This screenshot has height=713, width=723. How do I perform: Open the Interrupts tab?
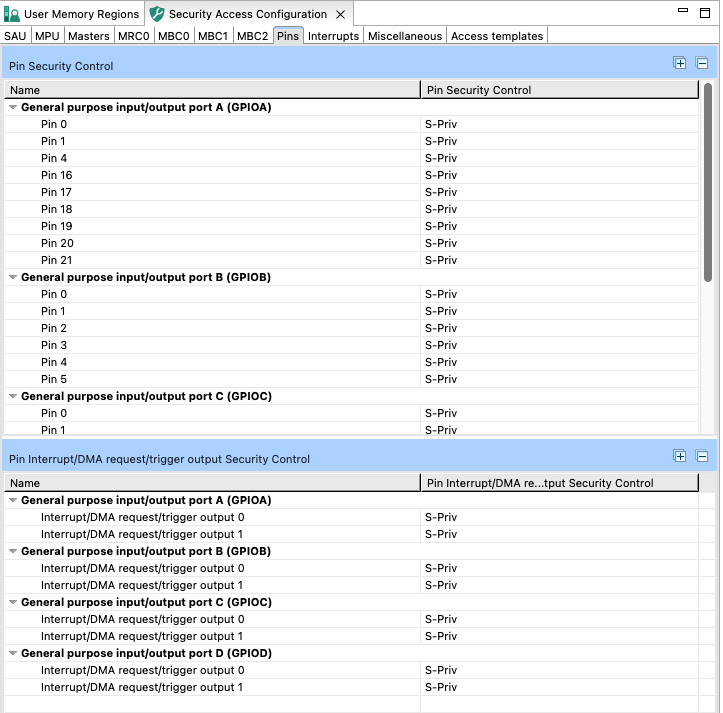(x=333, y=36)
